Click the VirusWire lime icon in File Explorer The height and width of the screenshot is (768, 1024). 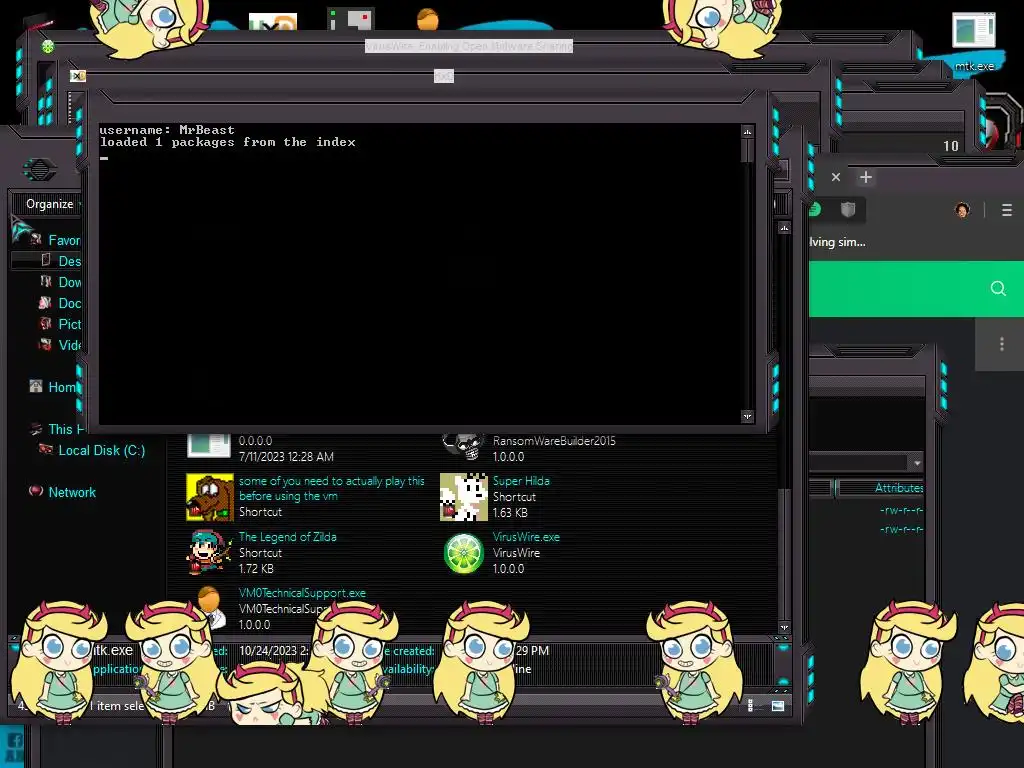pyautogui.click(x=464, y=553)
